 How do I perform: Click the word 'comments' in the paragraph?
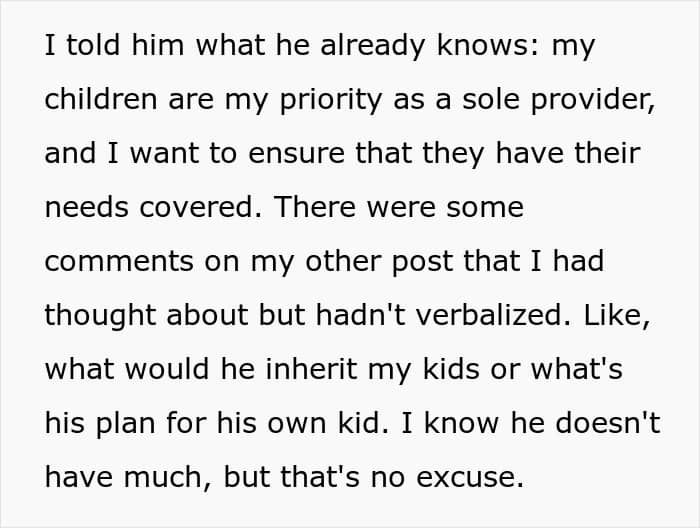coord(119,262)
